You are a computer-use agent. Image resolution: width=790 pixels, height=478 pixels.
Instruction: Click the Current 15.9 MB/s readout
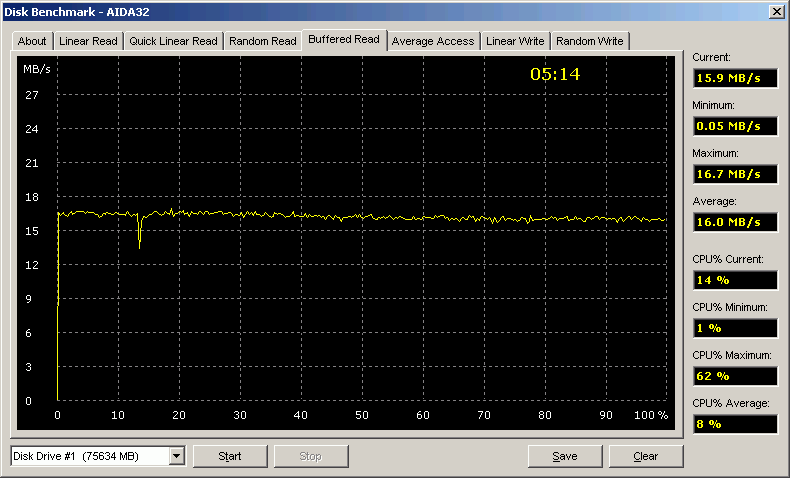point(734,78)
